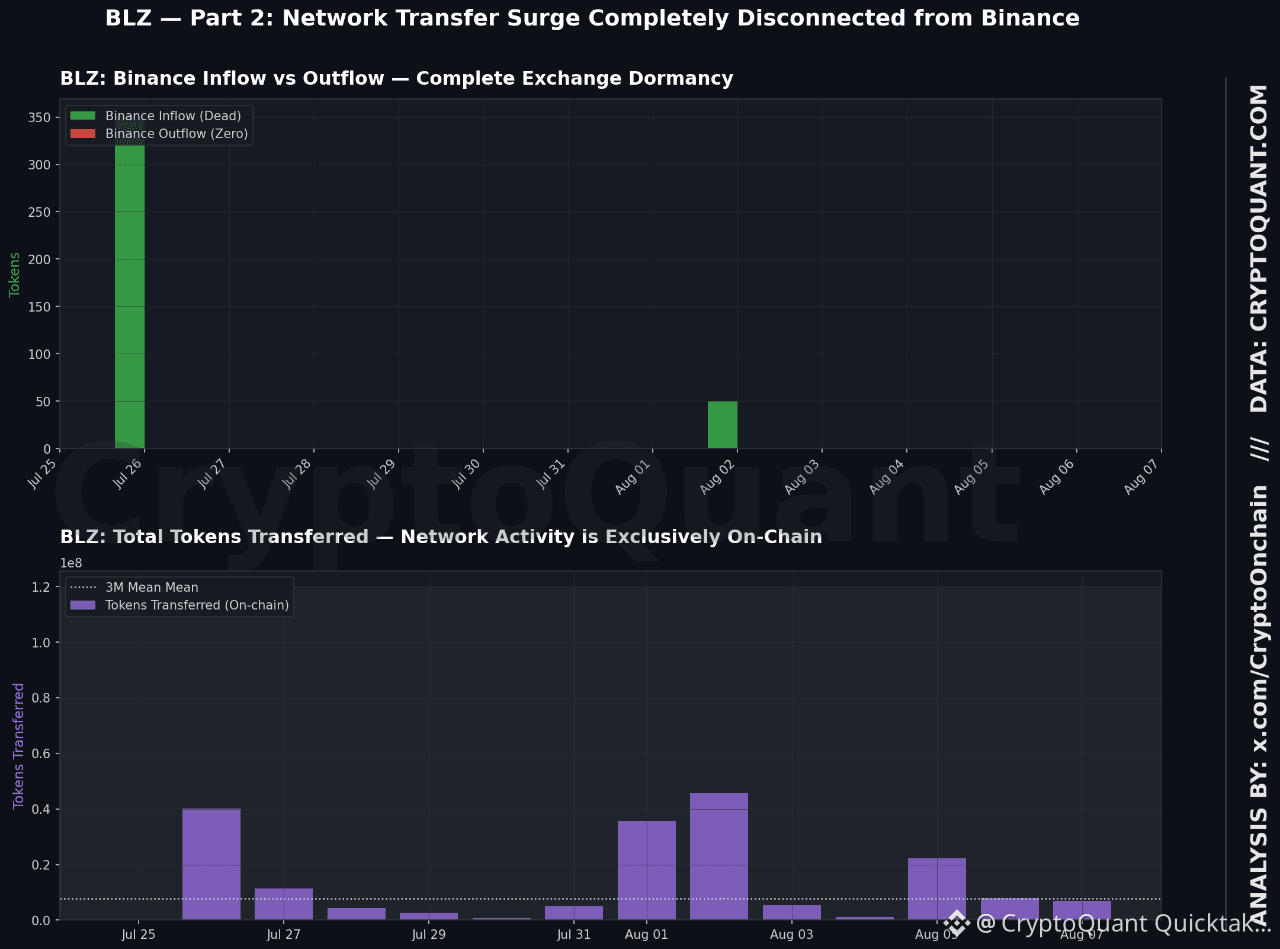The width and height of the screenshot is (1280, 949).
Task: Open the vertical 'x.com/CryptoOnchain' analysis link
Action: (1260, 617)
